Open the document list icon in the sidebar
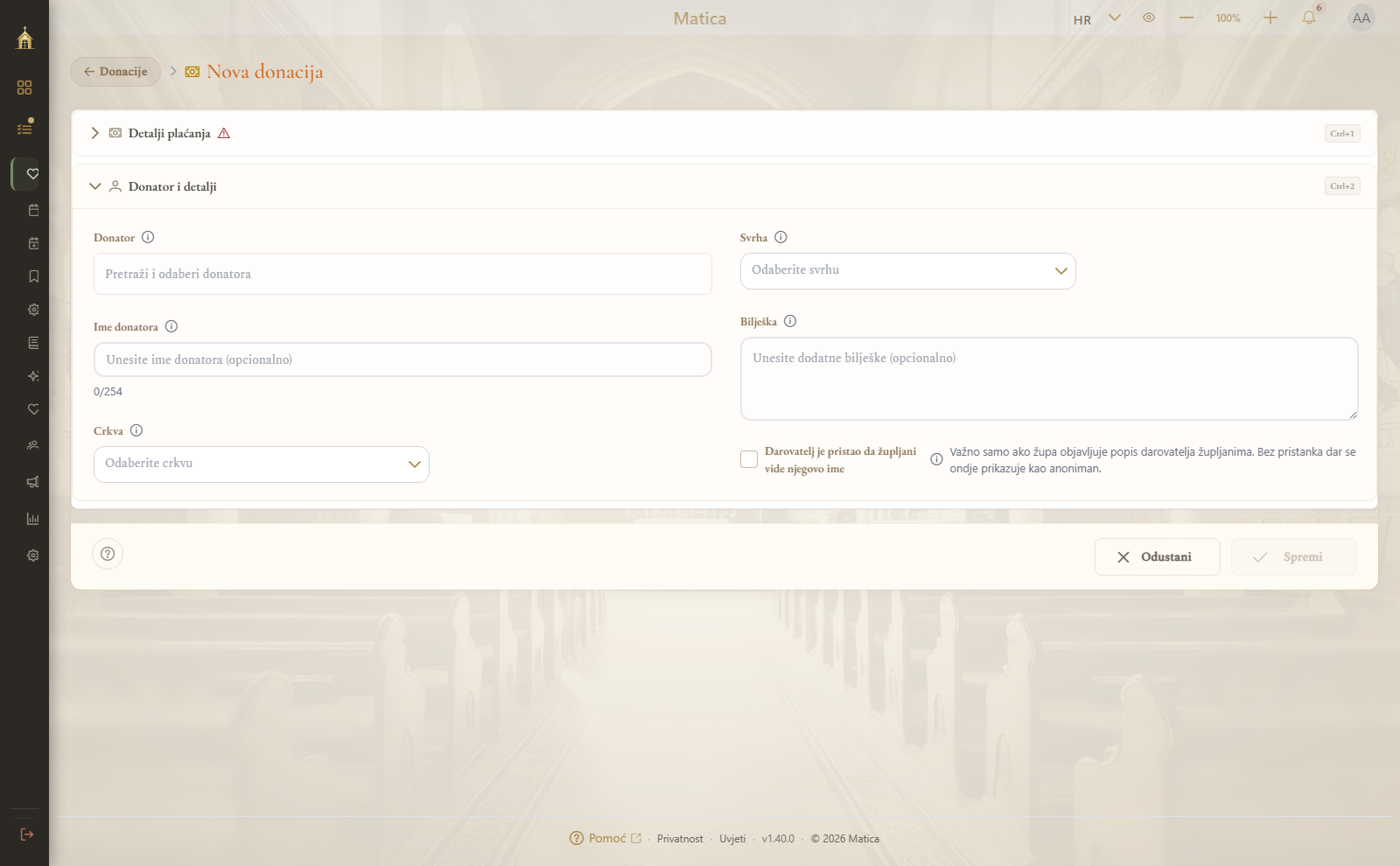 tap(33, 343)
